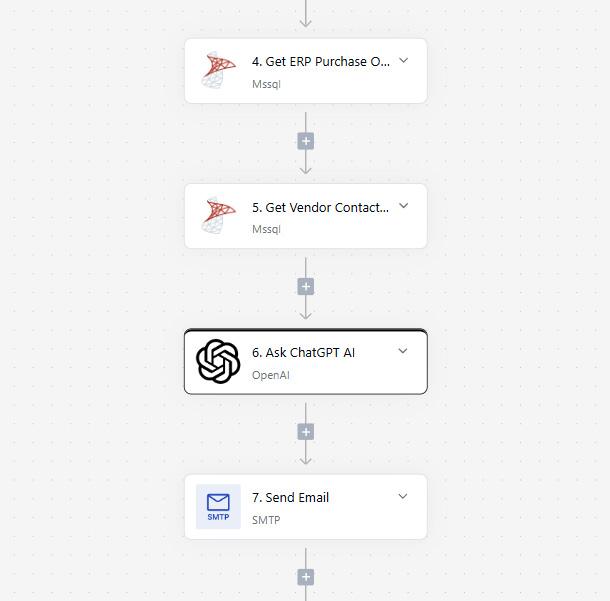Click the Mssql icon on step 4
Viewport: 610px width, 601px height.
click(x=218, y=70)
